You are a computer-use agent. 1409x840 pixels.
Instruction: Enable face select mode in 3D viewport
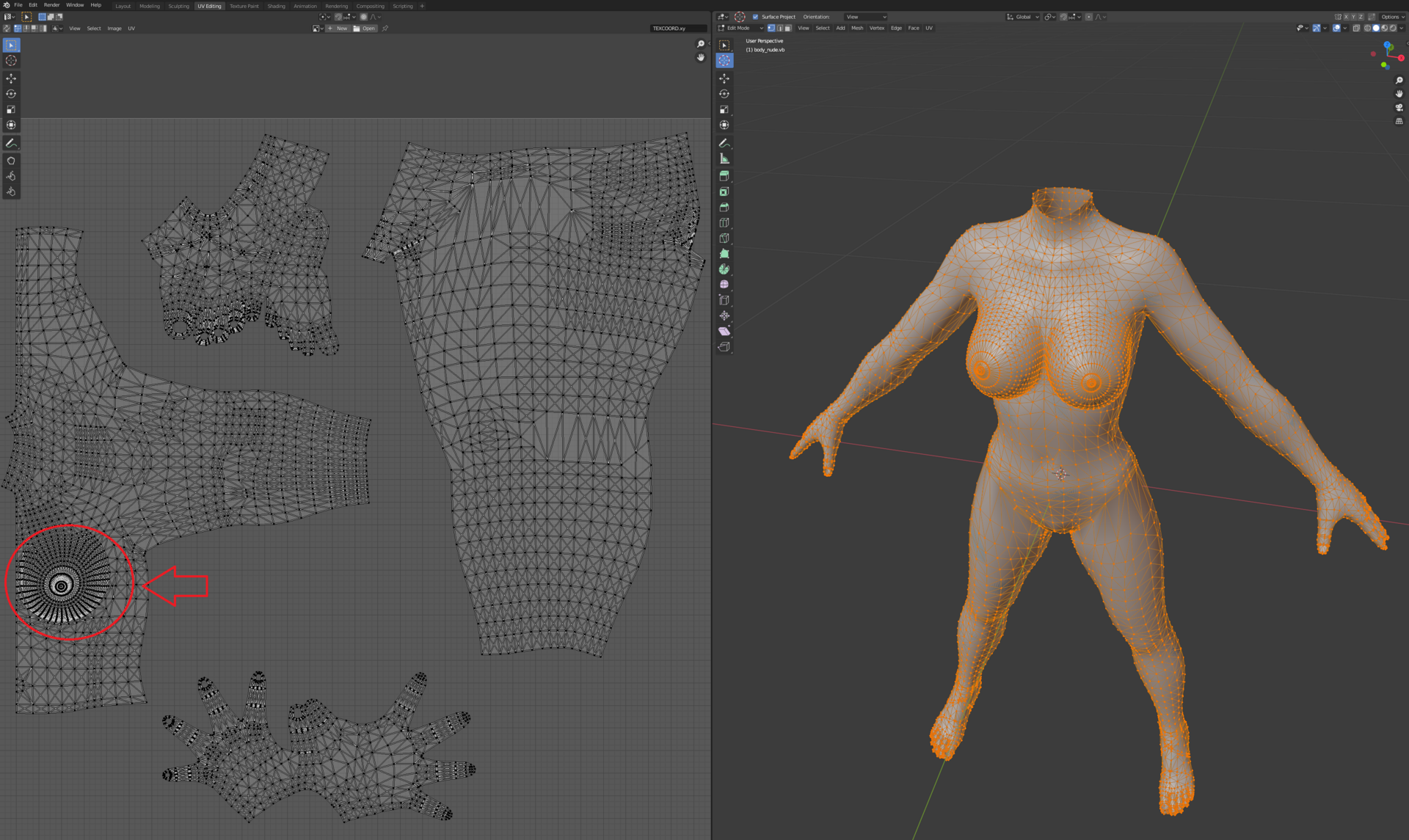(x=787, y=28)
